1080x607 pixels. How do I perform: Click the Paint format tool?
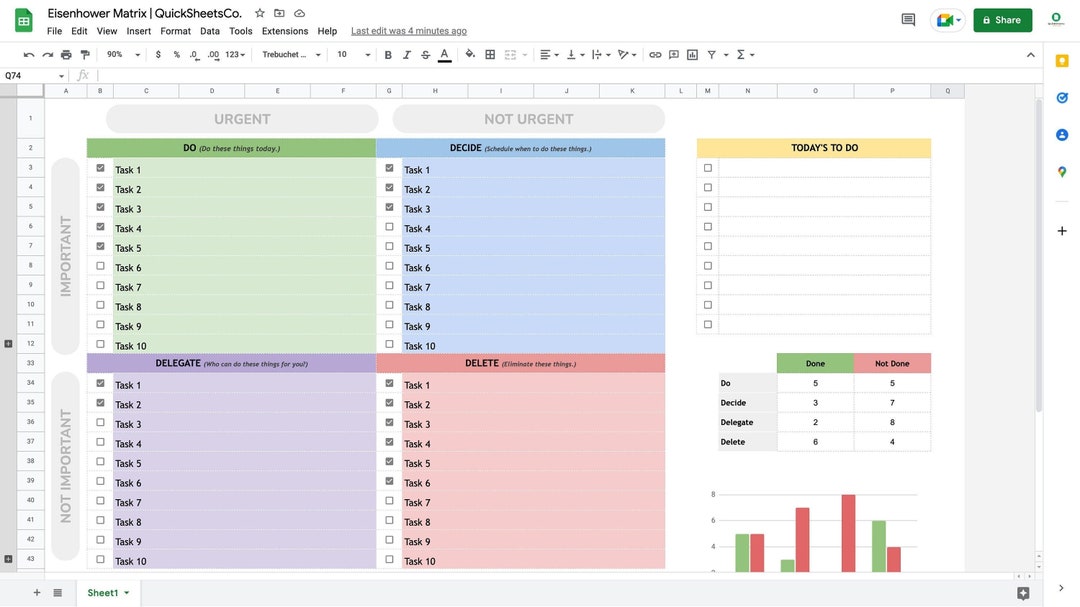(x=82, y=52)
